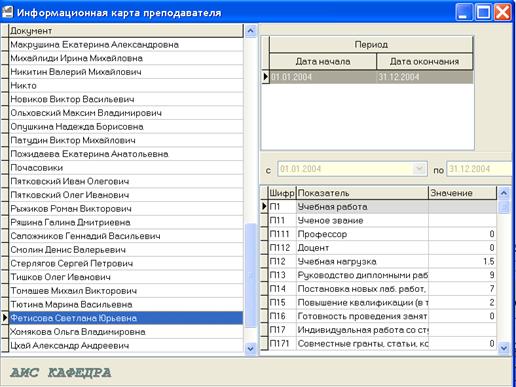Click the Дата начала column header

coord(323,61)
